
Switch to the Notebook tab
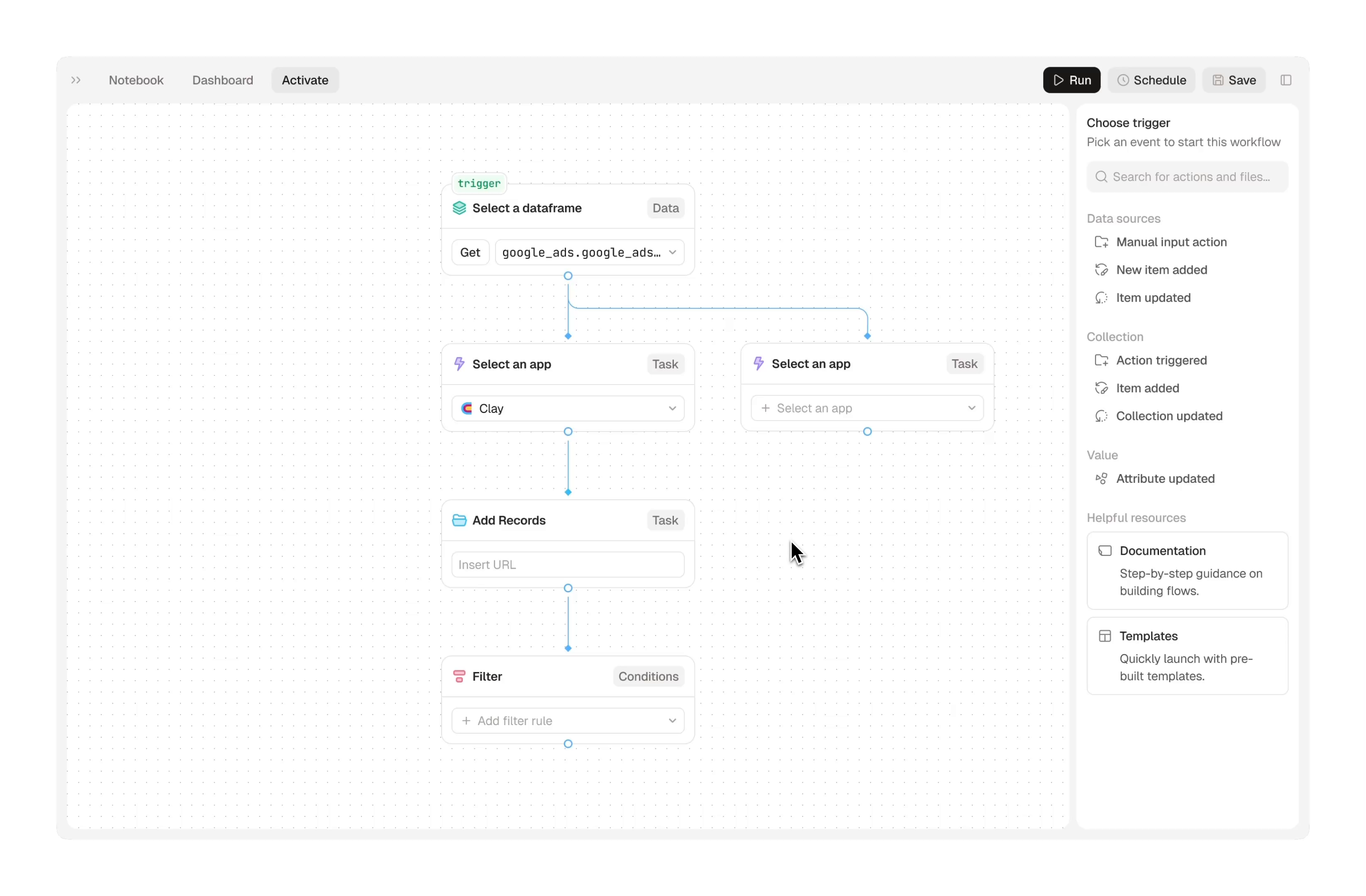[x=136, y=80]
